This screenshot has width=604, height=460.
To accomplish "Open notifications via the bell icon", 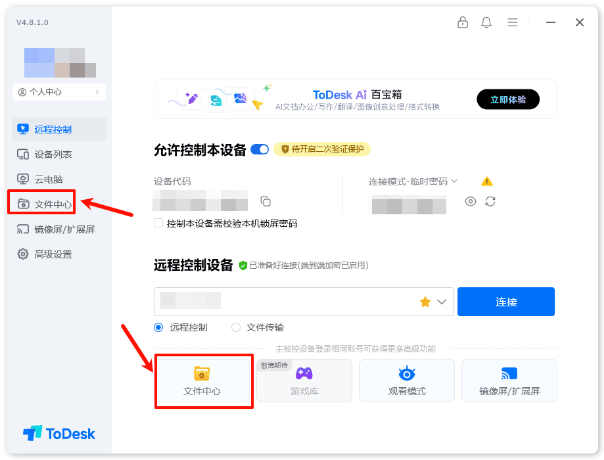I will coord(486,22).
